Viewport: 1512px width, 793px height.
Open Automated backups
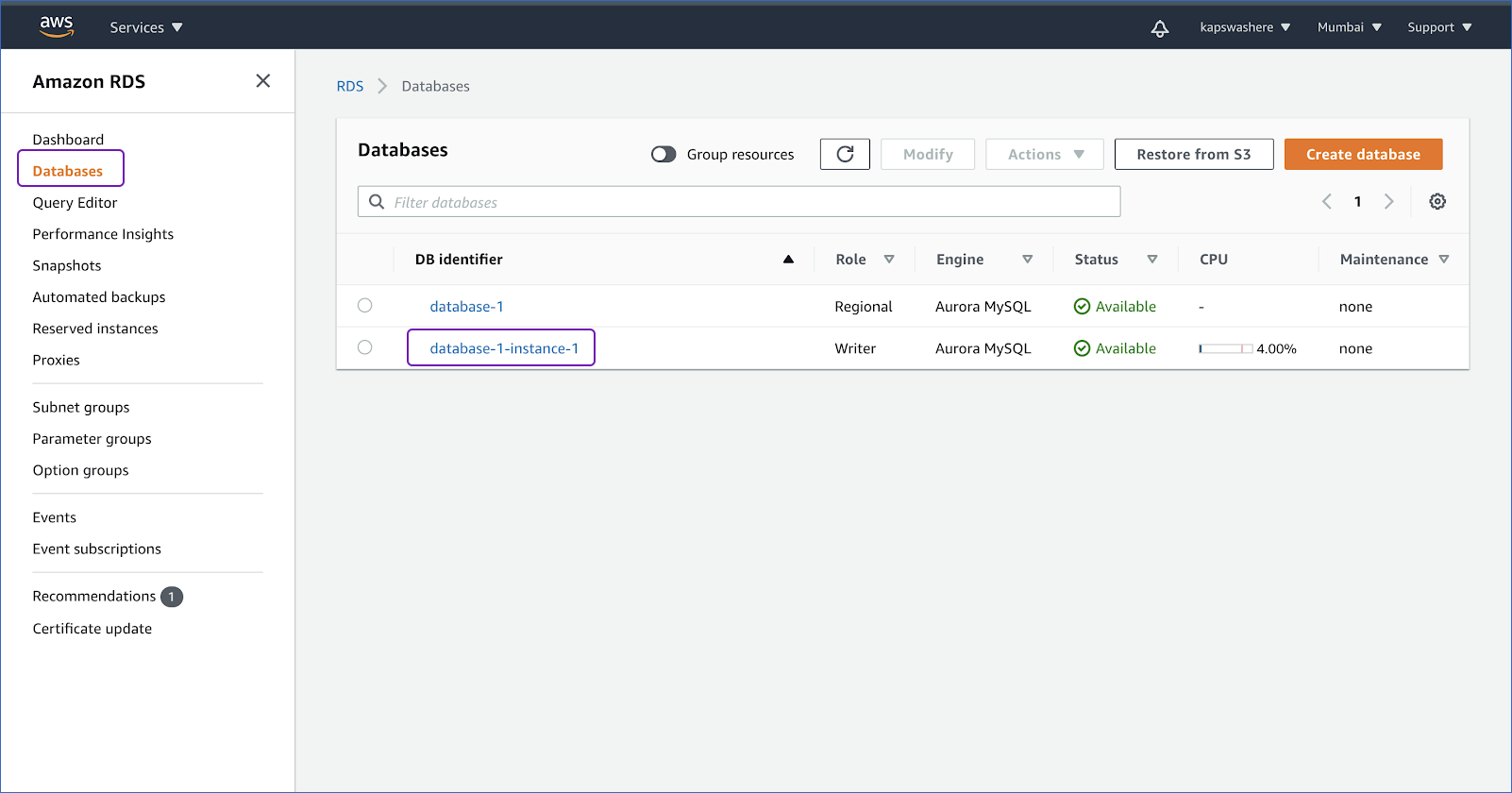pyautogui.click(x=99, y=297)
